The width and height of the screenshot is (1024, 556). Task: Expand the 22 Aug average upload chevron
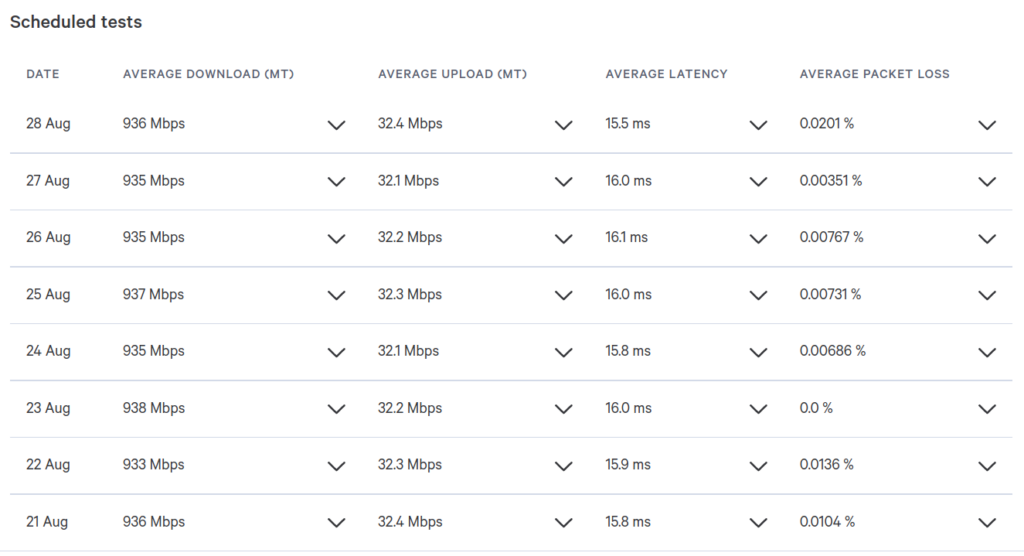pyautogui.click(x=564, y=466)
